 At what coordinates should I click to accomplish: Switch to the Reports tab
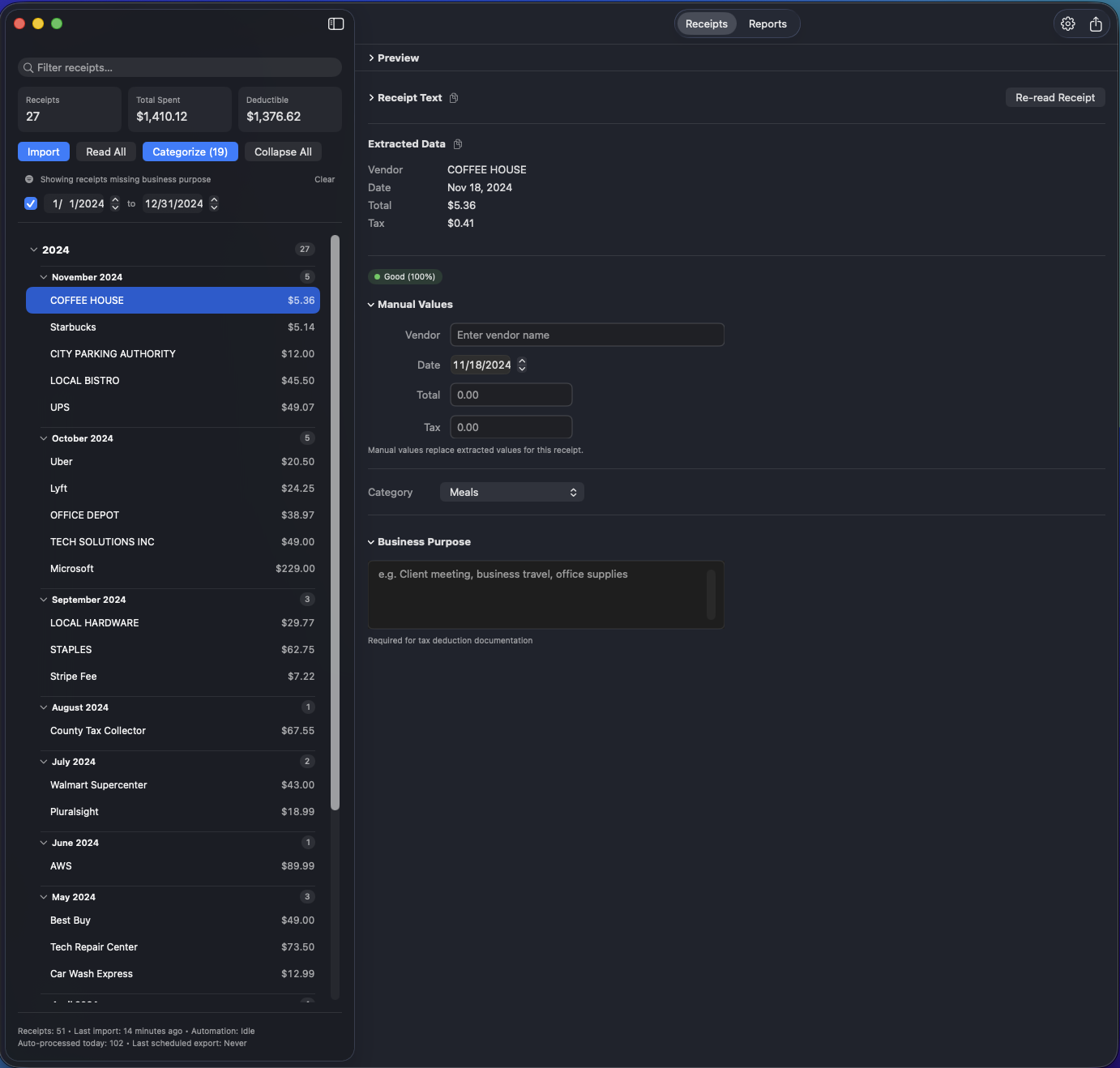(x=767, y=23)
